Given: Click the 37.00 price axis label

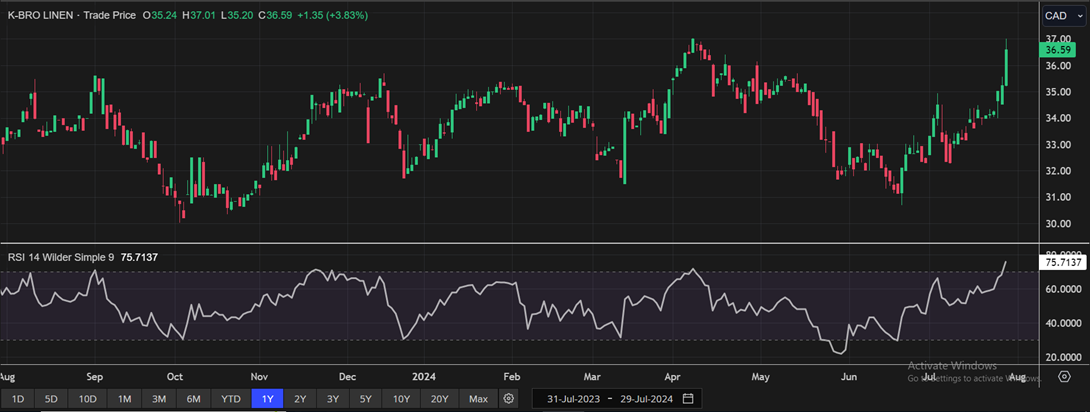Looking at the screenshot, I should [x=1057, y=39].
